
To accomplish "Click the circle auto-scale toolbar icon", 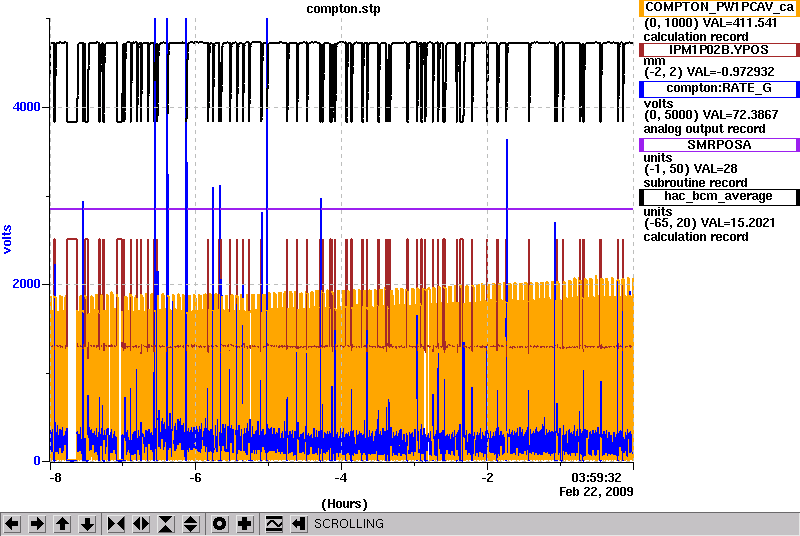I will (x=219, y=524).
